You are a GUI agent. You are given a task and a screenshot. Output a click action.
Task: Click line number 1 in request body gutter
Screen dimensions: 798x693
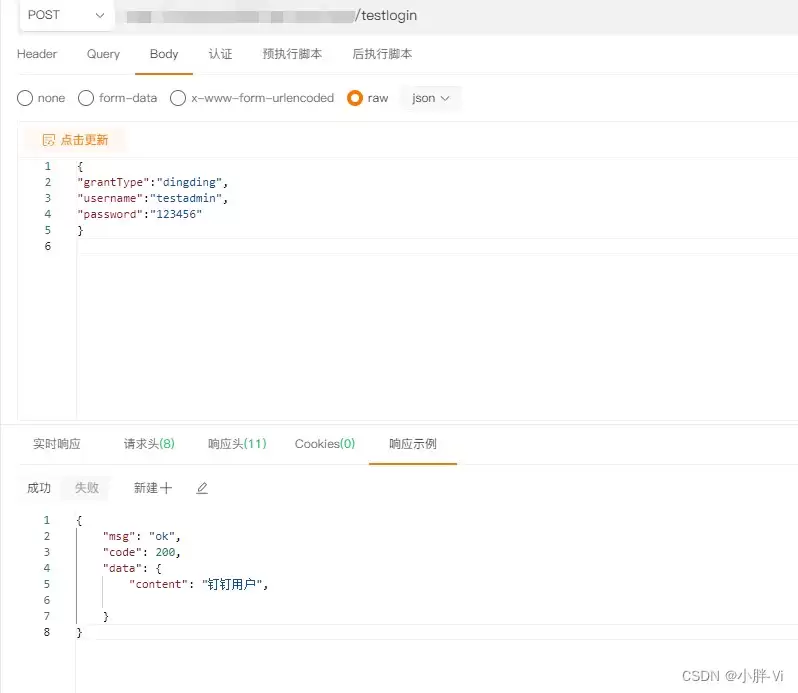pyautogui.click(x=47, y=166)
